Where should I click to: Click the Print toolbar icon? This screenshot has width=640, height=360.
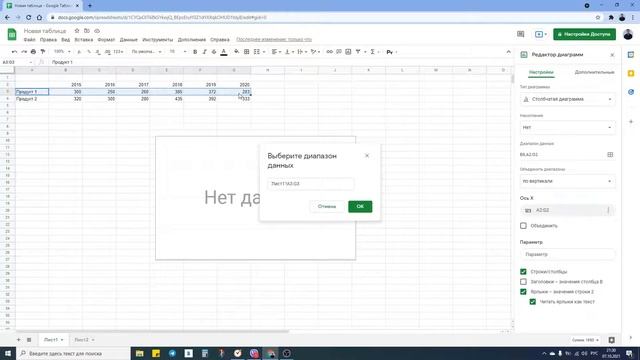point(33,52)
